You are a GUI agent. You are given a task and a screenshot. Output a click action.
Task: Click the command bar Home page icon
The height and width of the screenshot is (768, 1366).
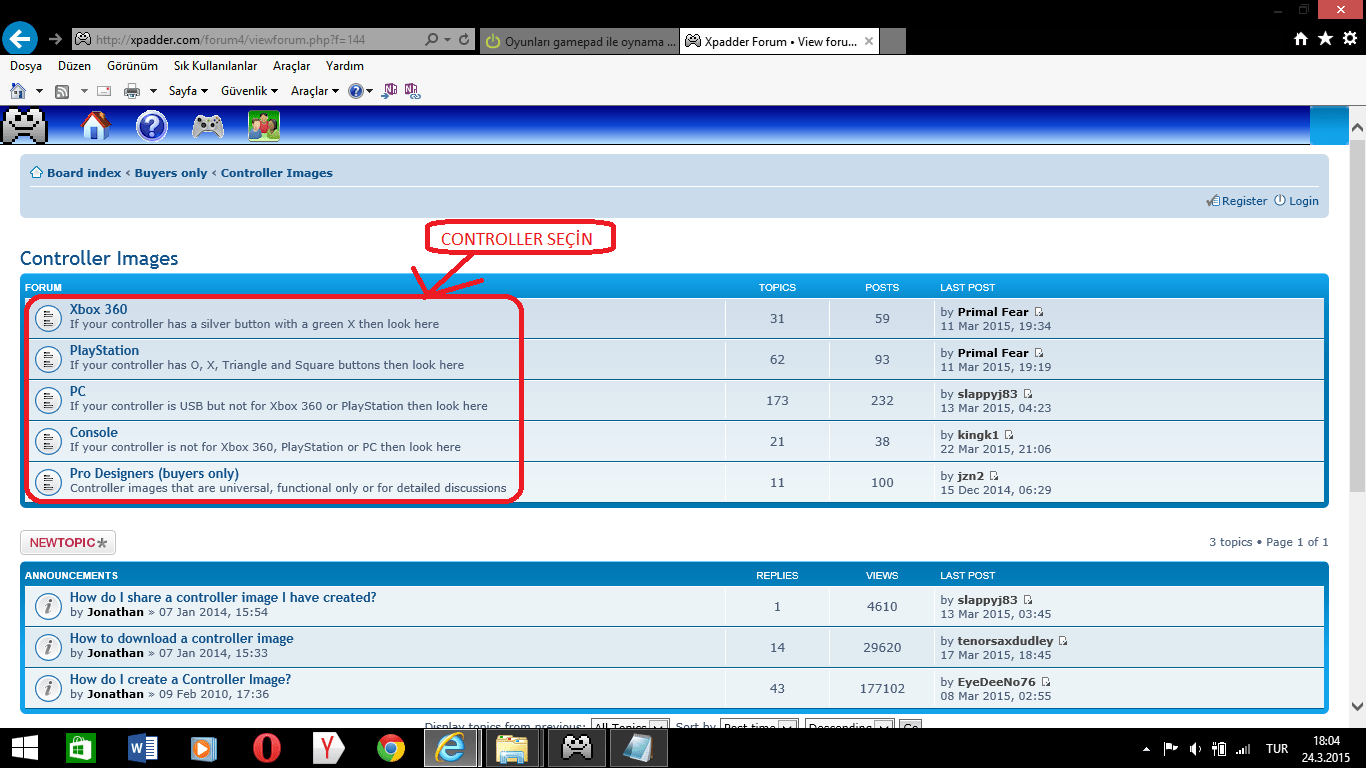(18, 91)
